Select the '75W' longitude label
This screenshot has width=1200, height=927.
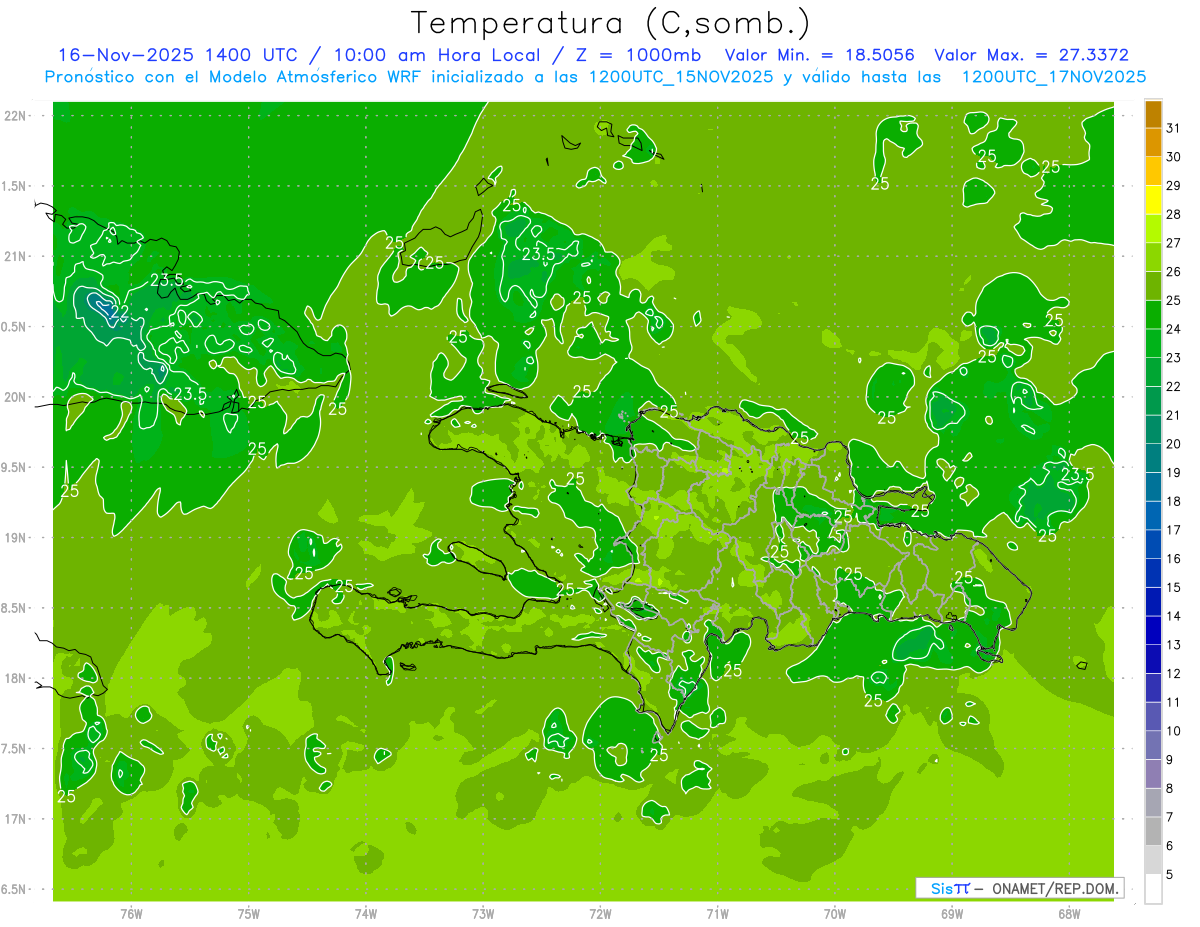[249, 912]
